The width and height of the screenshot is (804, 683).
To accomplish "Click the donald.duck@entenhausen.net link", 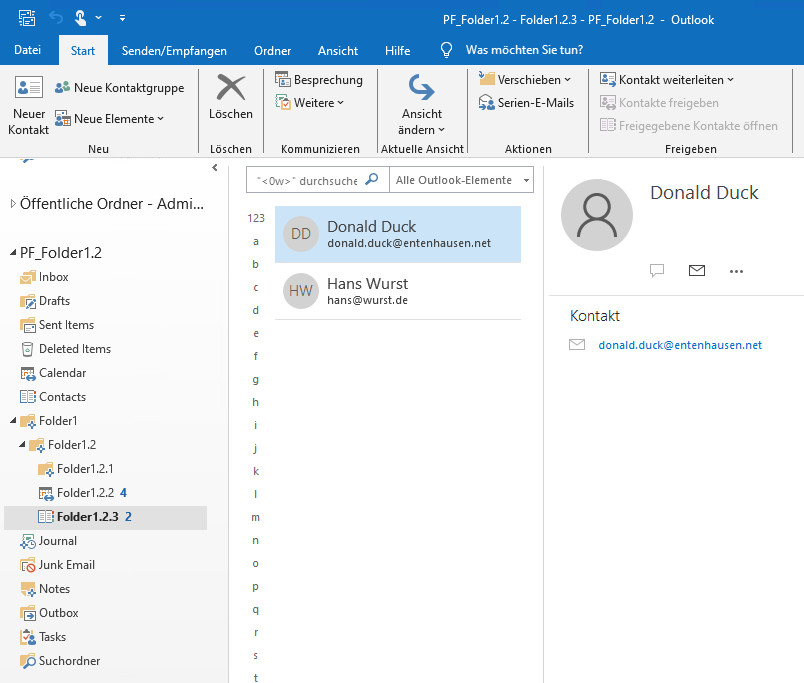I will [680, 345].
